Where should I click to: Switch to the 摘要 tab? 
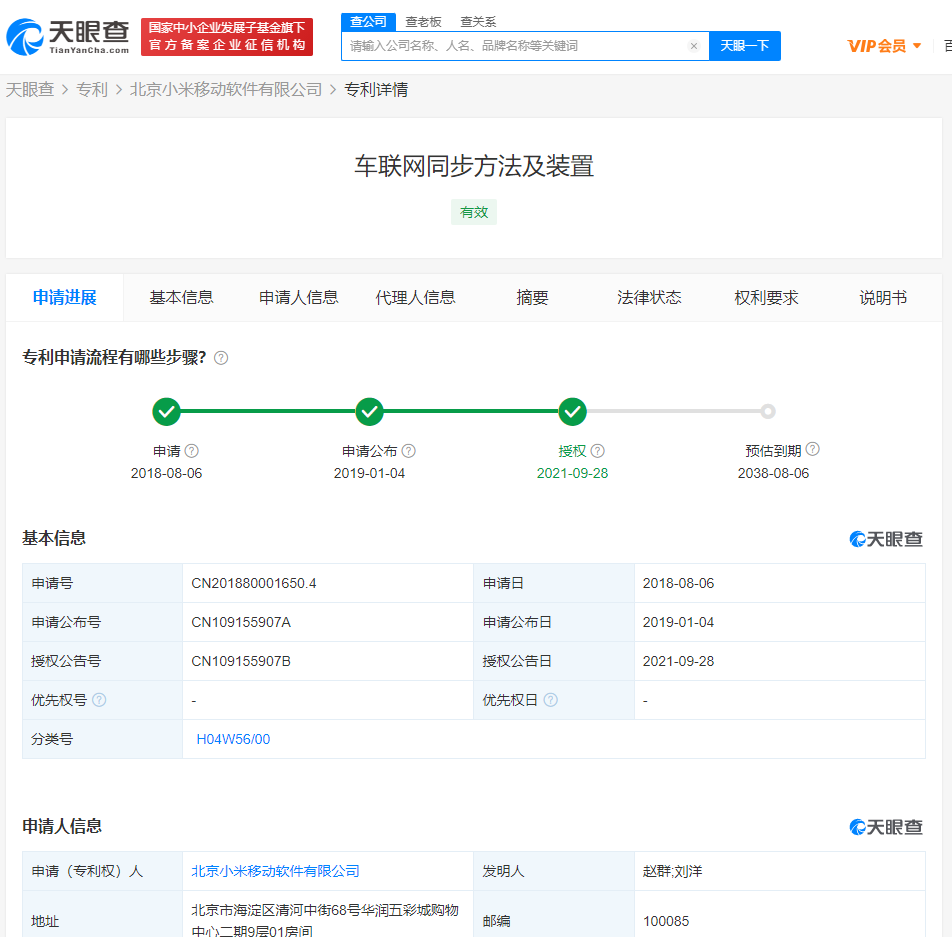point(532,298)
